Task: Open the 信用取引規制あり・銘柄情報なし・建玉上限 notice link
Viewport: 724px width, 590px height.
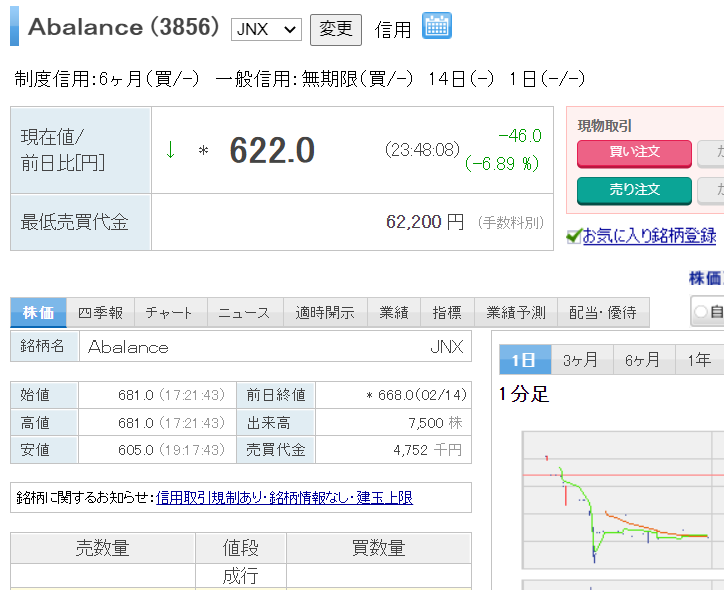Action: 284,497
